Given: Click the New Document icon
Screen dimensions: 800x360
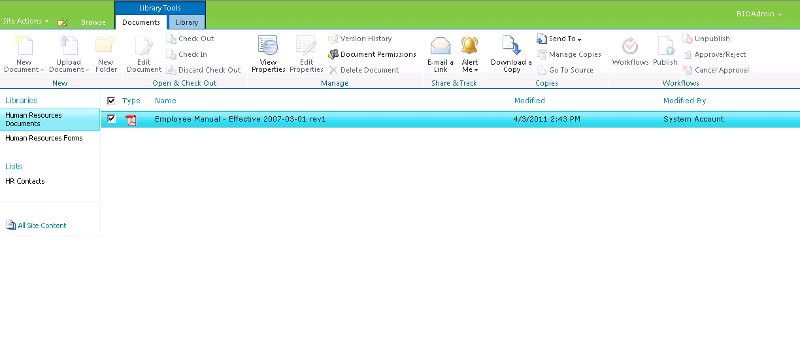Looking at the screenshot, I should 23,45.
